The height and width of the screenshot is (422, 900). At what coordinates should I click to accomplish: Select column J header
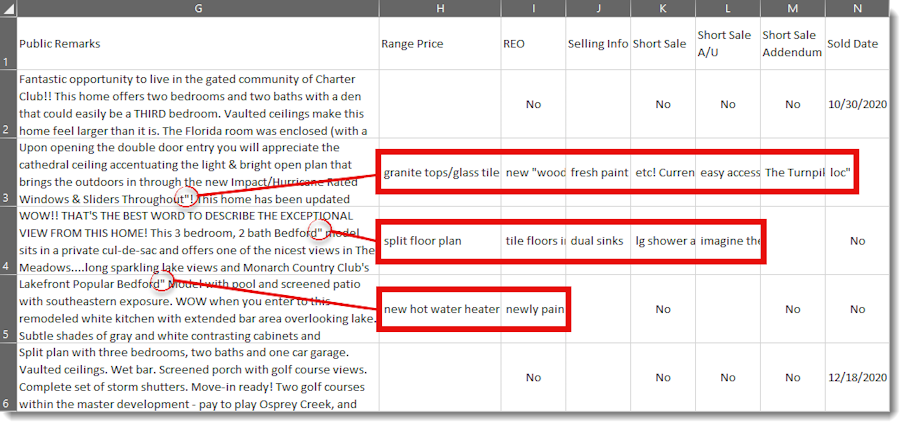(x=598, y=8)
